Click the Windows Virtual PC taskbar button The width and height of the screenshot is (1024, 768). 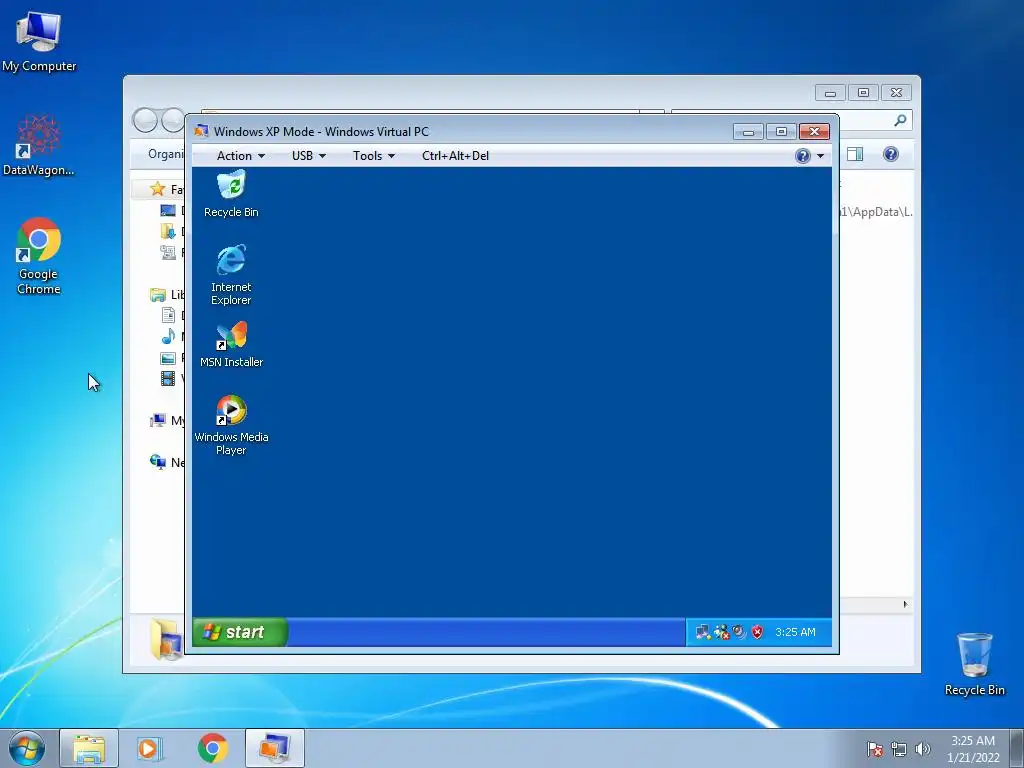(x=275, y=748)
